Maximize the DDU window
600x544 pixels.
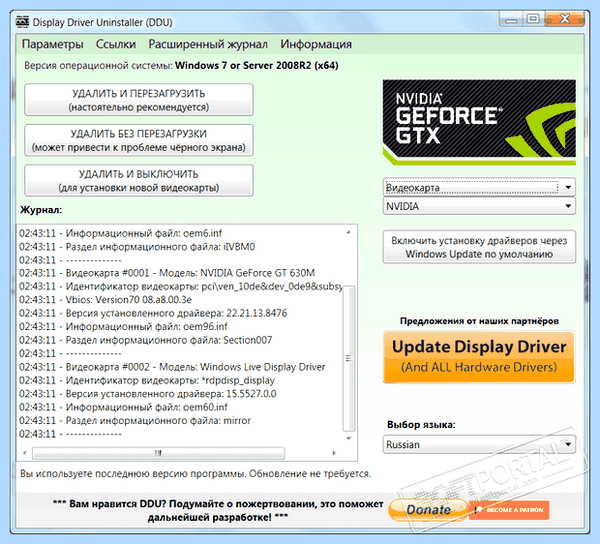(x=533, y=19)
